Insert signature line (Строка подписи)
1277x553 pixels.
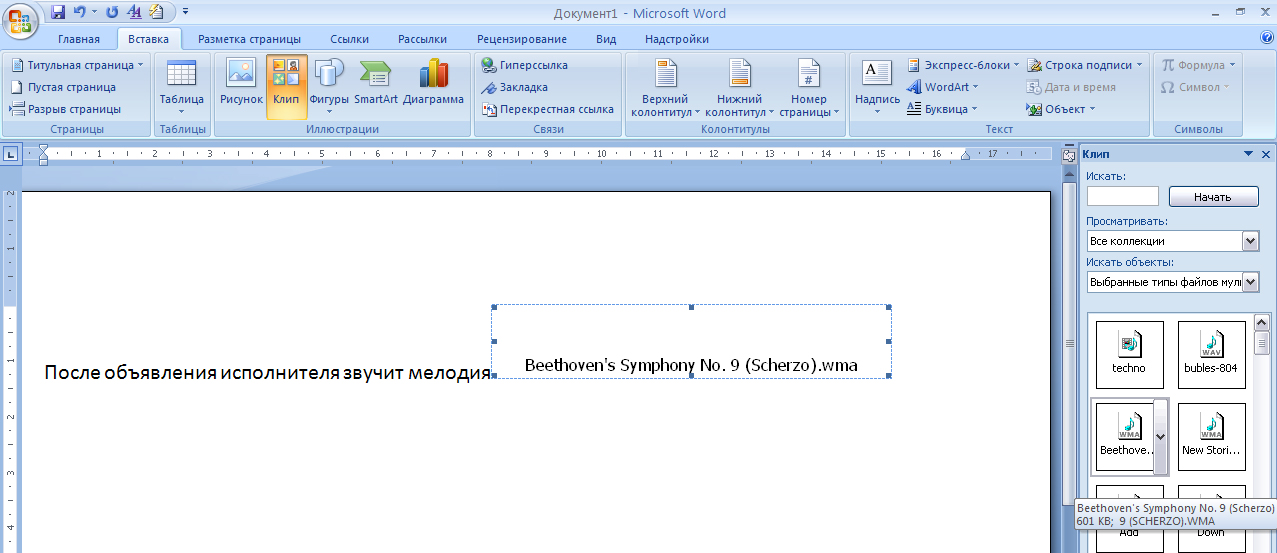coord(1085,65)
